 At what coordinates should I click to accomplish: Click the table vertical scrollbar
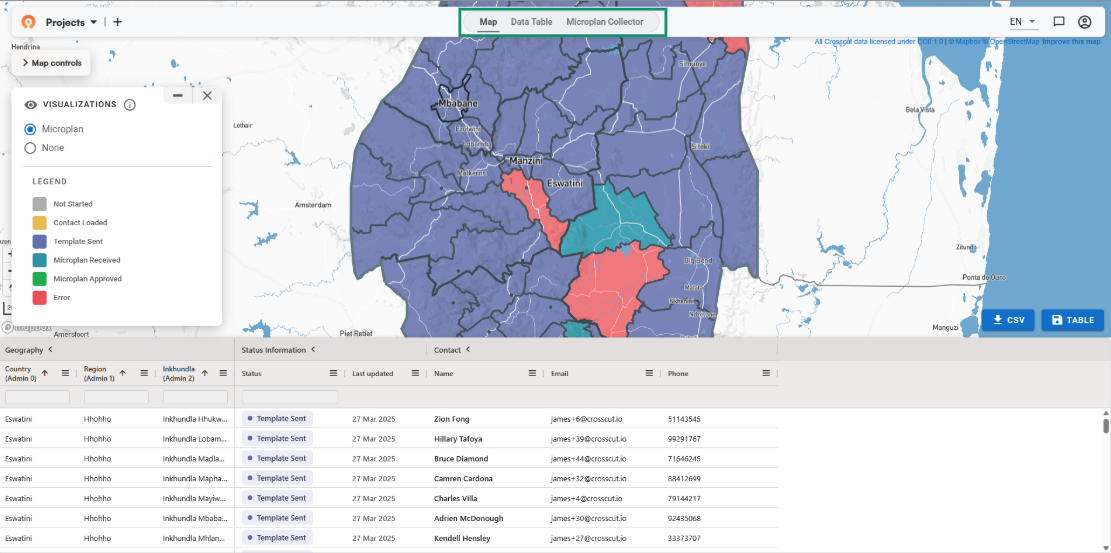pos(1106,425)
